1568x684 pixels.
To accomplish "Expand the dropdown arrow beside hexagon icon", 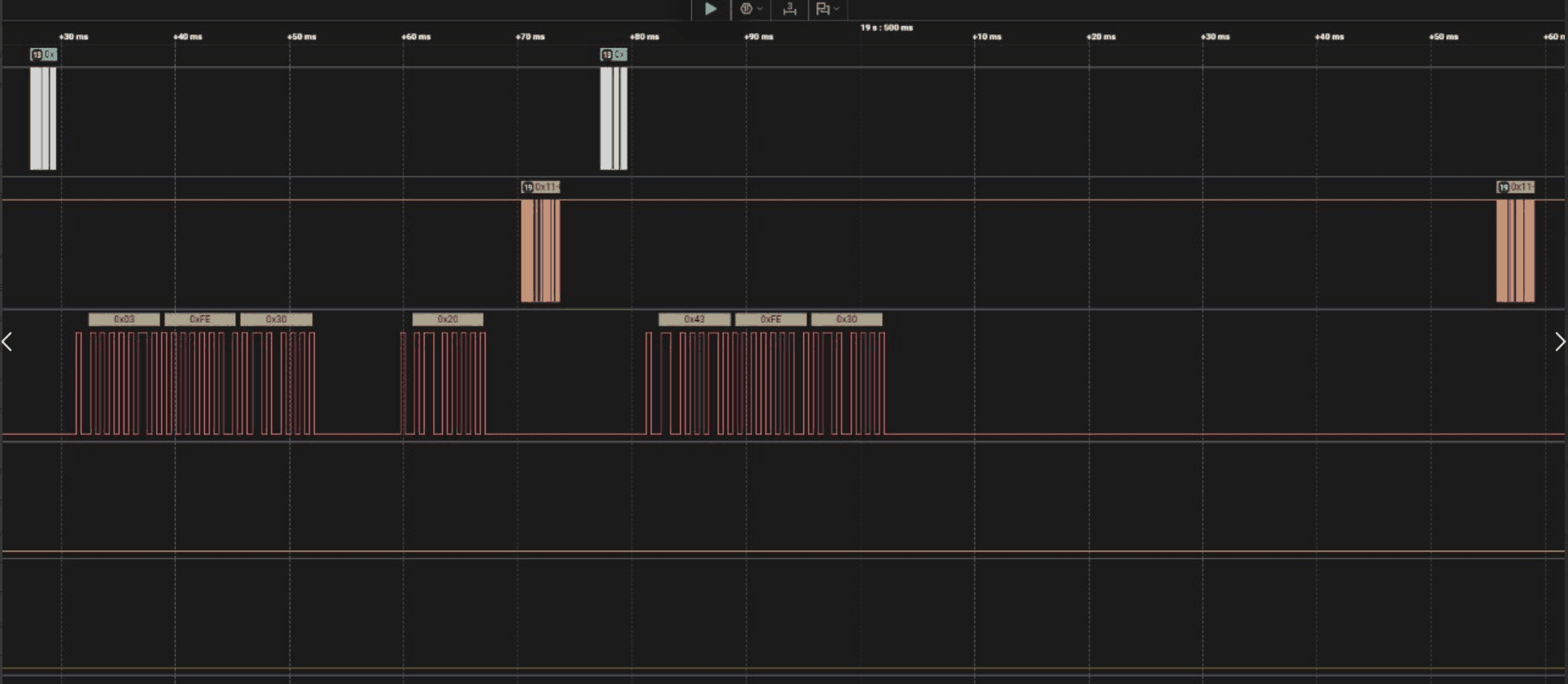I will coord(760,9).
